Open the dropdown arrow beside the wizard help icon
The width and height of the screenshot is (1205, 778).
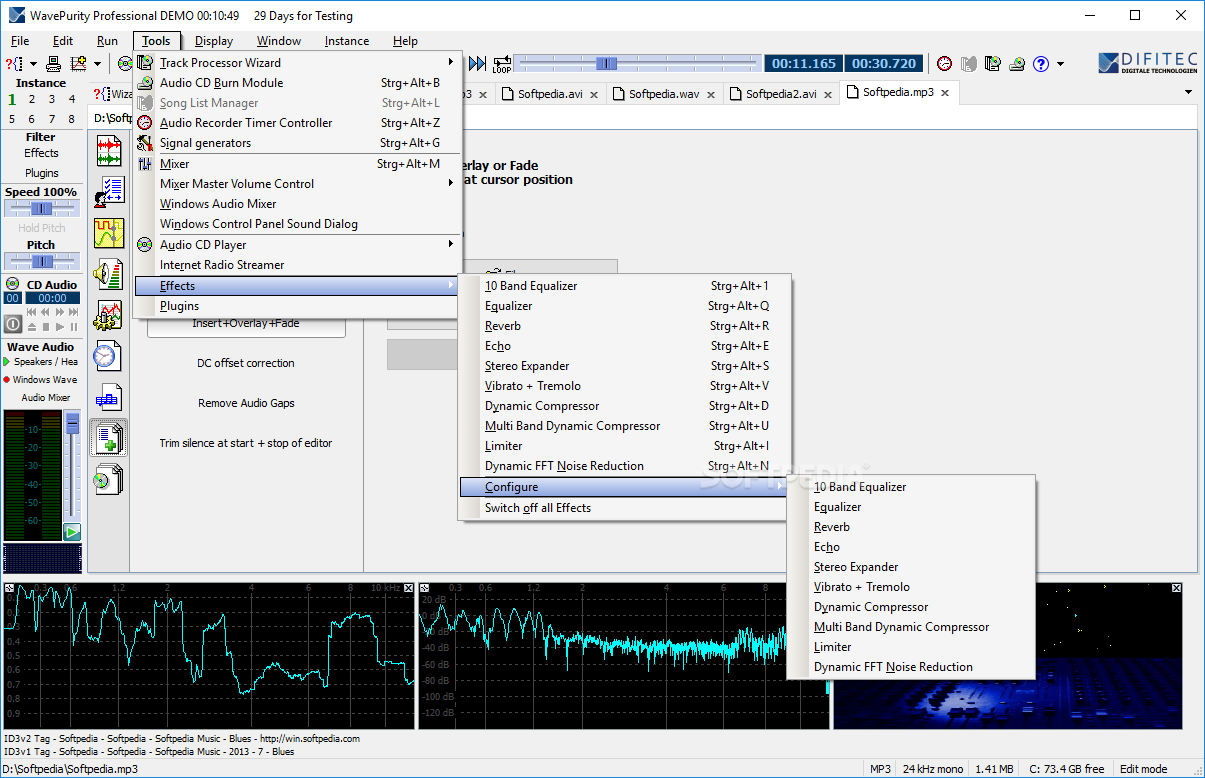pyautogui.click(x=33, y=64)
